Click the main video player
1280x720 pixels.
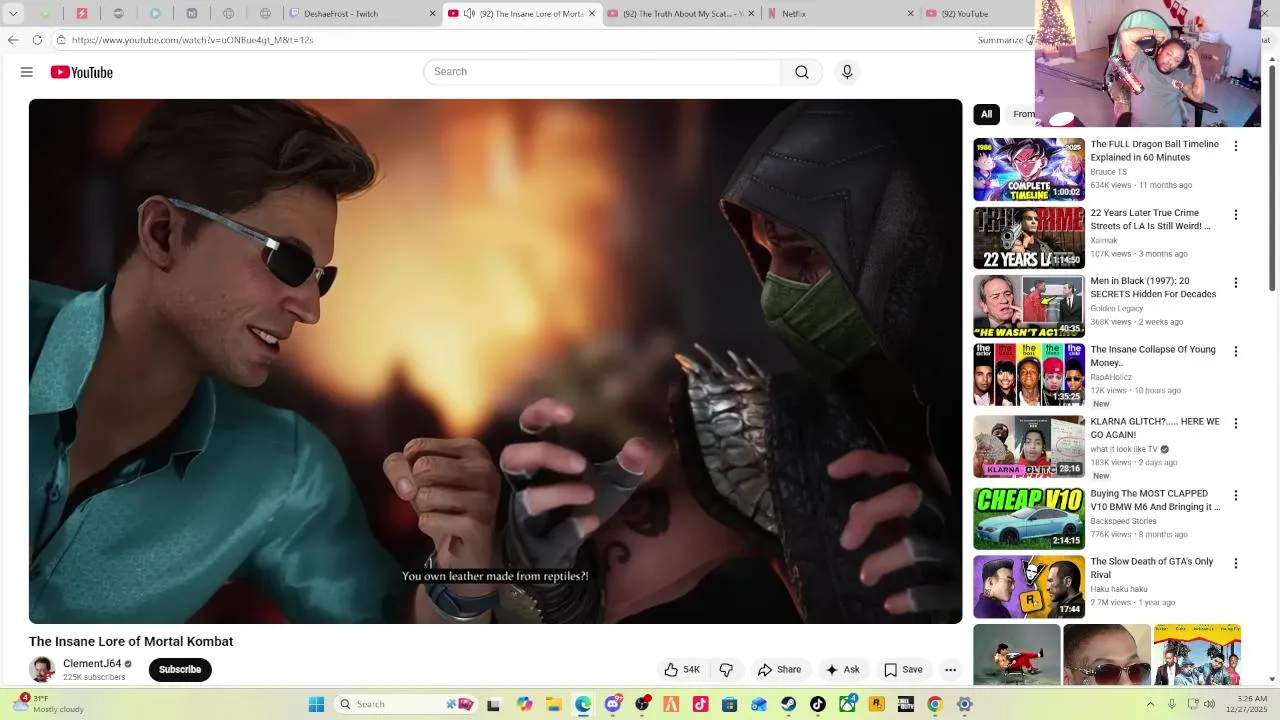[x=495, y=361]
